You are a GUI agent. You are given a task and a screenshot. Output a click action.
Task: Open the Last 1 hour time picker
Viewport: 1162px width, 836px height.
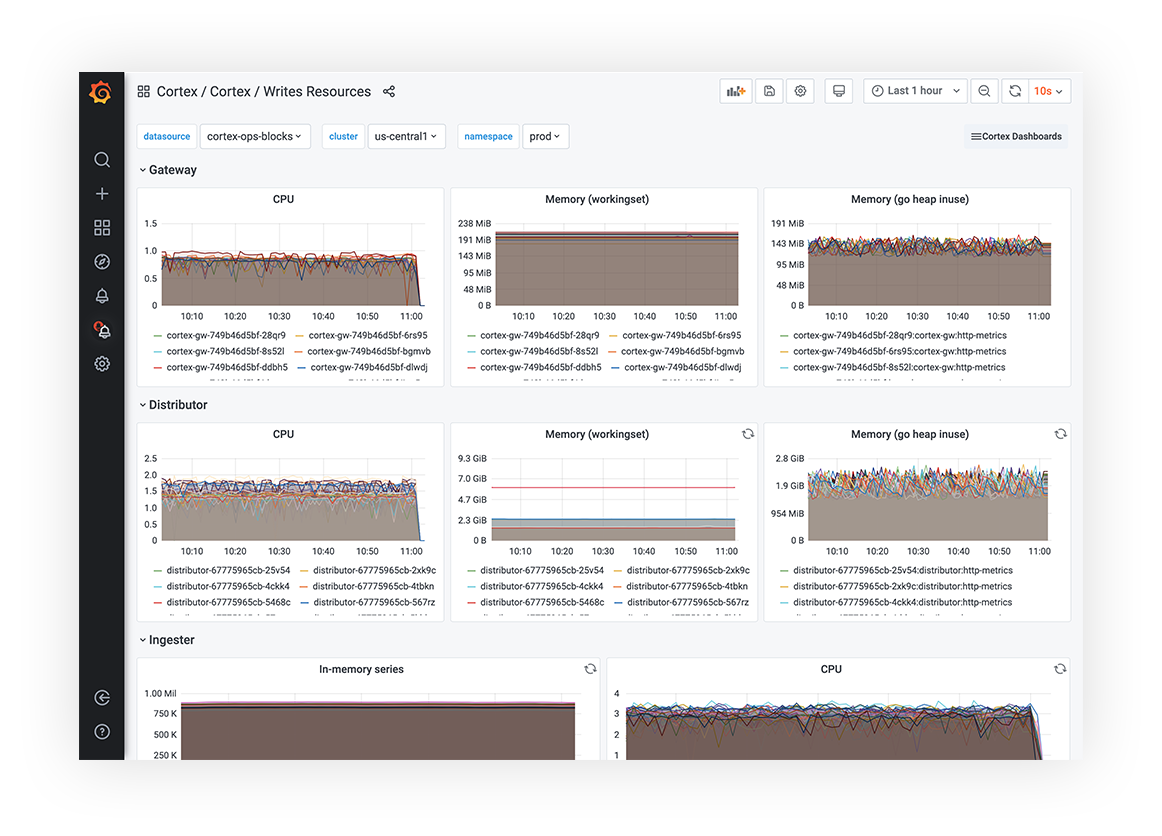click(x=913, y=91)
